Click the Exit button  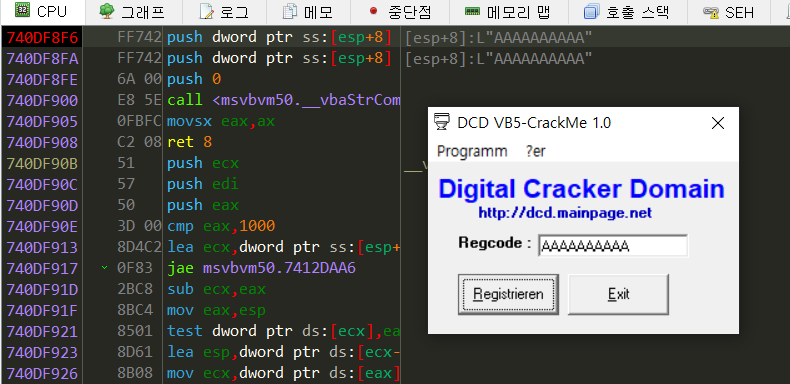[618, 294]
